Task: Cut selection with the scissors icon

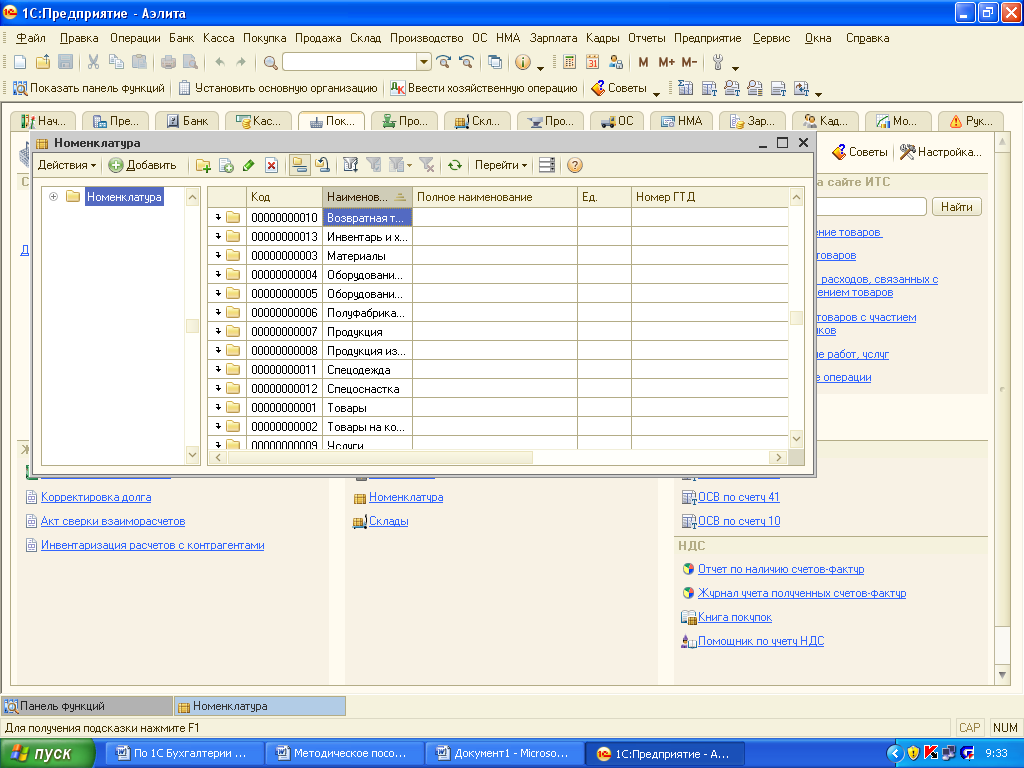Action: click(x=93, y=62)
